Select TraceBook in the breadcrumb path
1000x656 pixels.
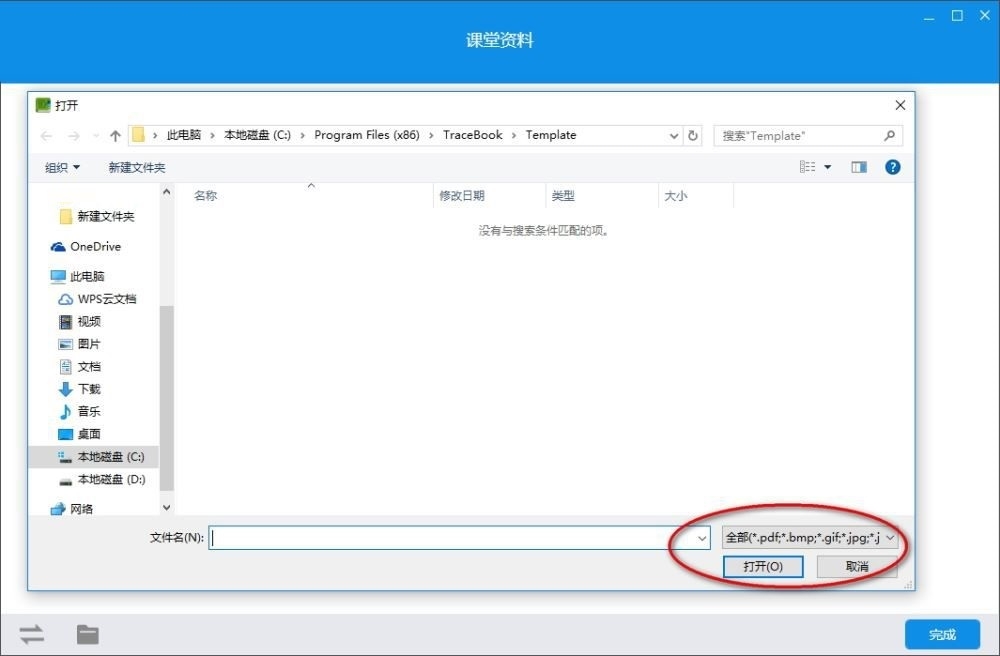[473, 135]
